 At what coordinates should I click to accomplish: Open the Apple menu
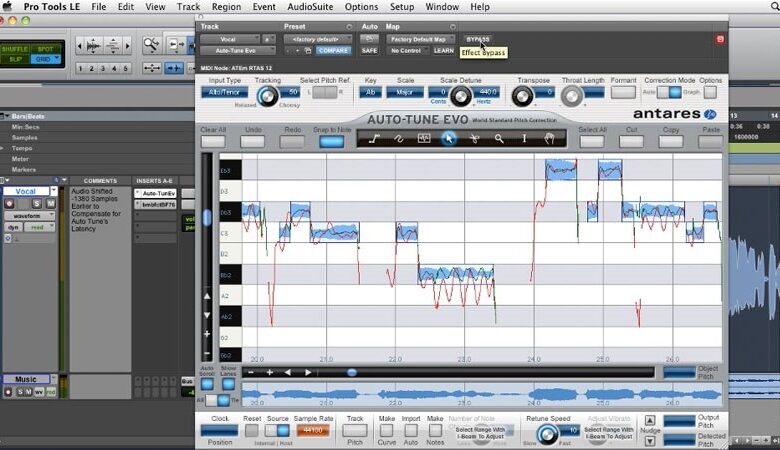pyautogui.click(x=8, y=7)
